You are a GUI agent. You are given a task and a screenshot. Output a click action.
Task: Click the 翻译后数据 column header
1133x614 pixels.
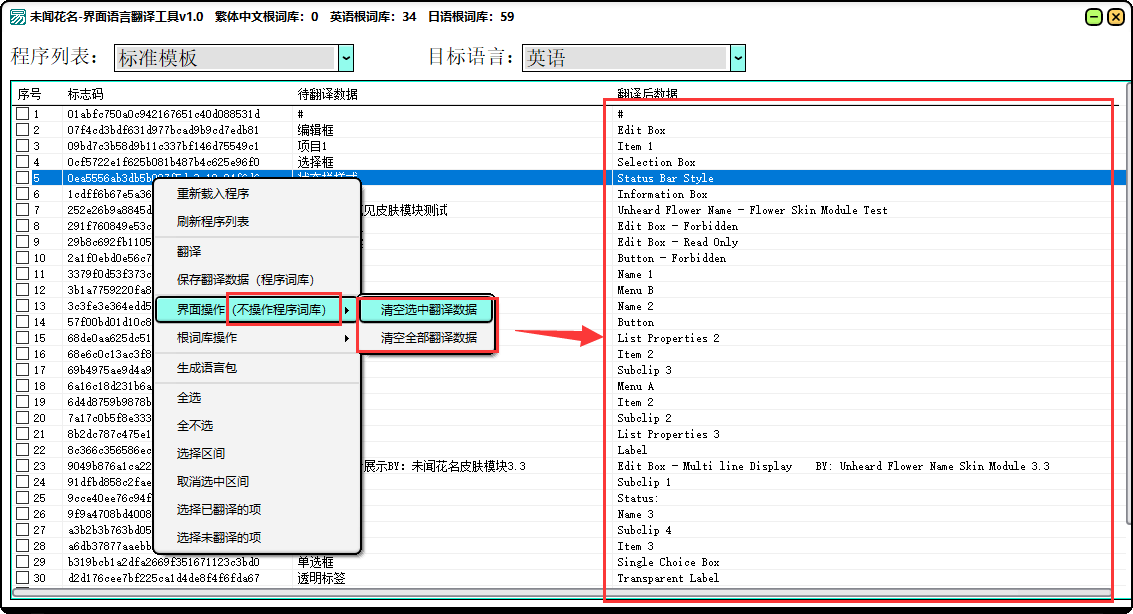pos(647,94)
